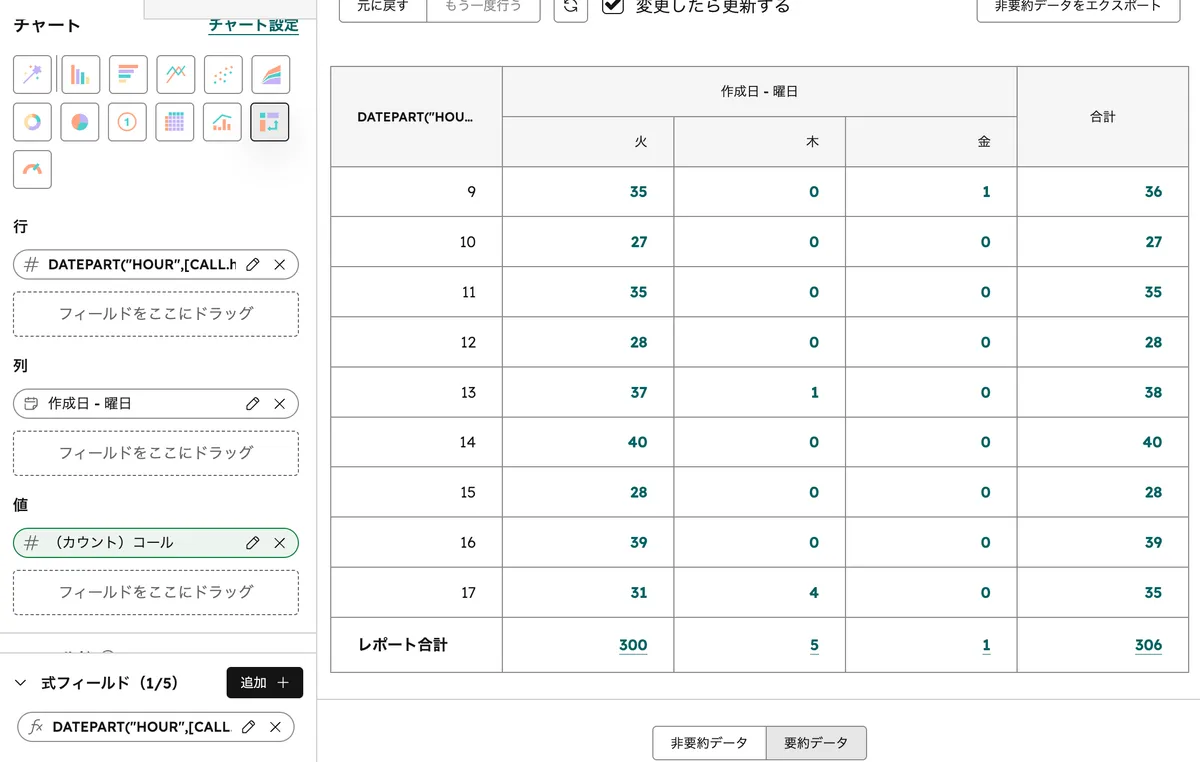1200x762 pixels.
Task: Collapse the 式フィールド section
Action: (x=21, y=682)
